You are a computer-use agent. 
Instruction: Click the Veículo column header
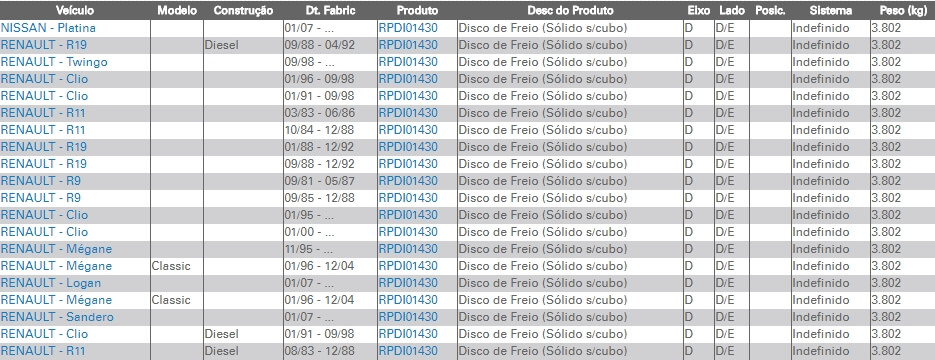tap(75, 11)
